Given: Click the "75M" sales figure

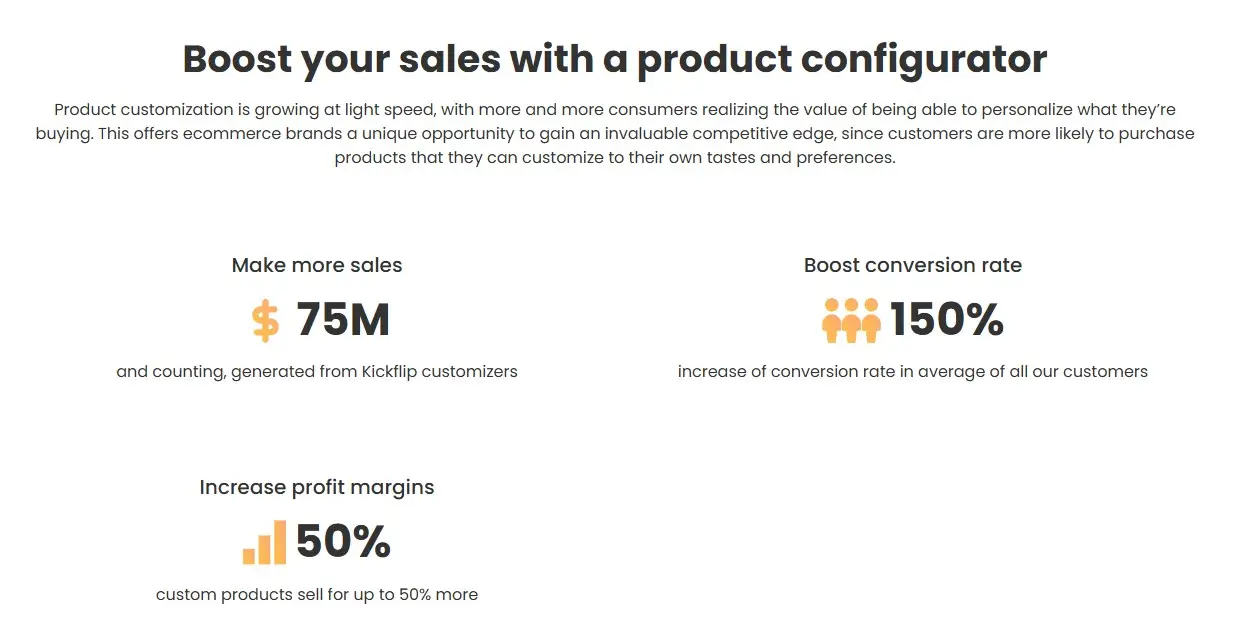Looking at the screenshot, I should click(x=343, y=320).
